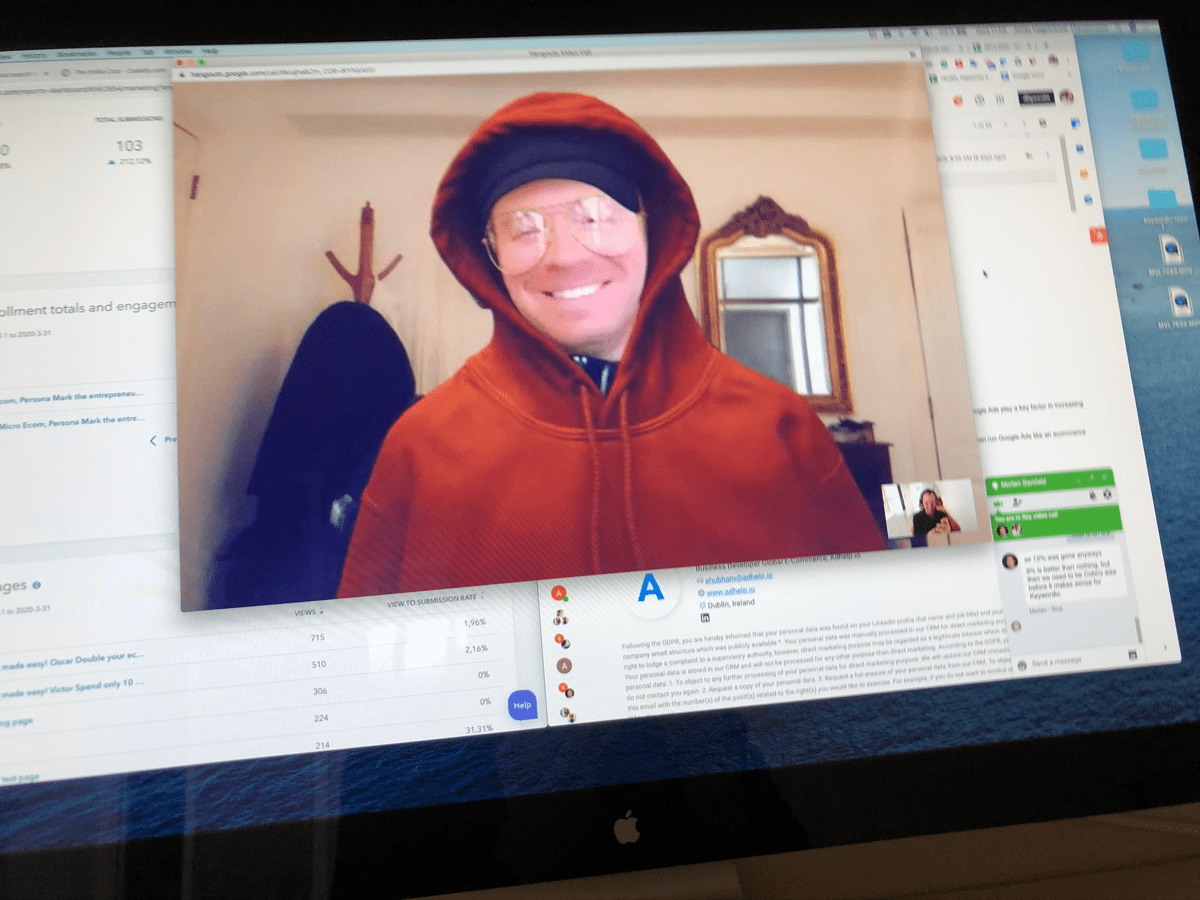Open the top folder on the desktop

tap(1136, 50)
